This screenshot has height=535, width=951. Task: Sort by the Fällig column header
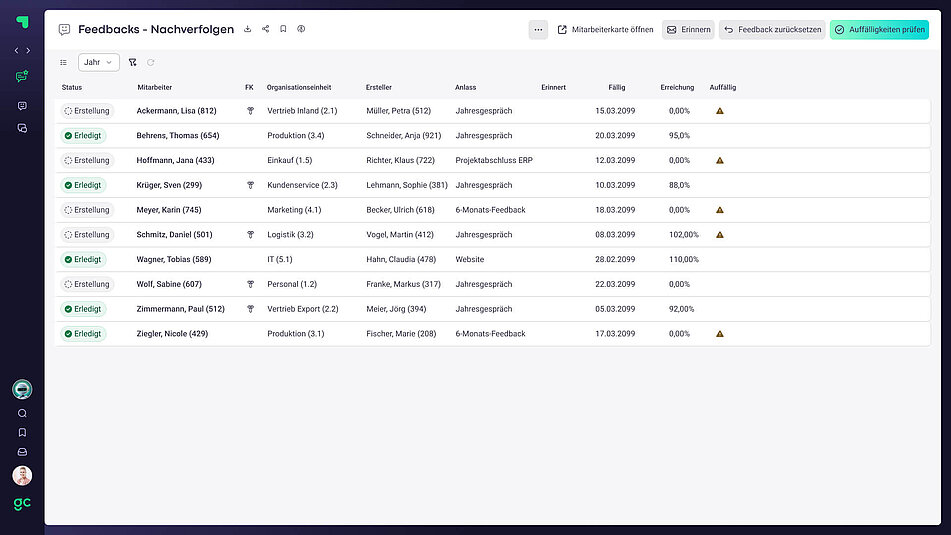tap(616, 88)
